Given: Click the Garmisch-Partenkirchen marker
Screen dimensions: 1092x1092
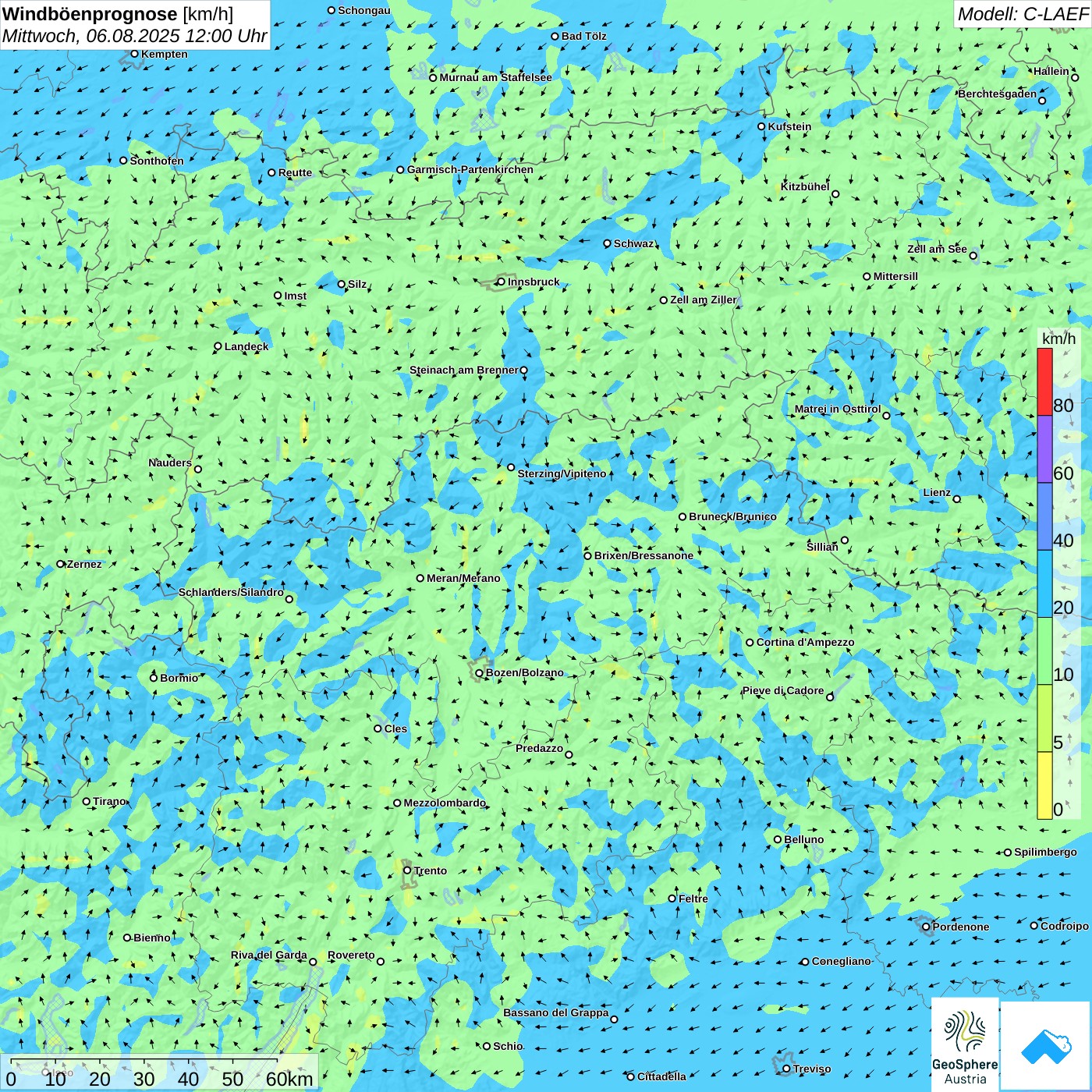Looking at the screenshot, I should [x=400, y=169].
